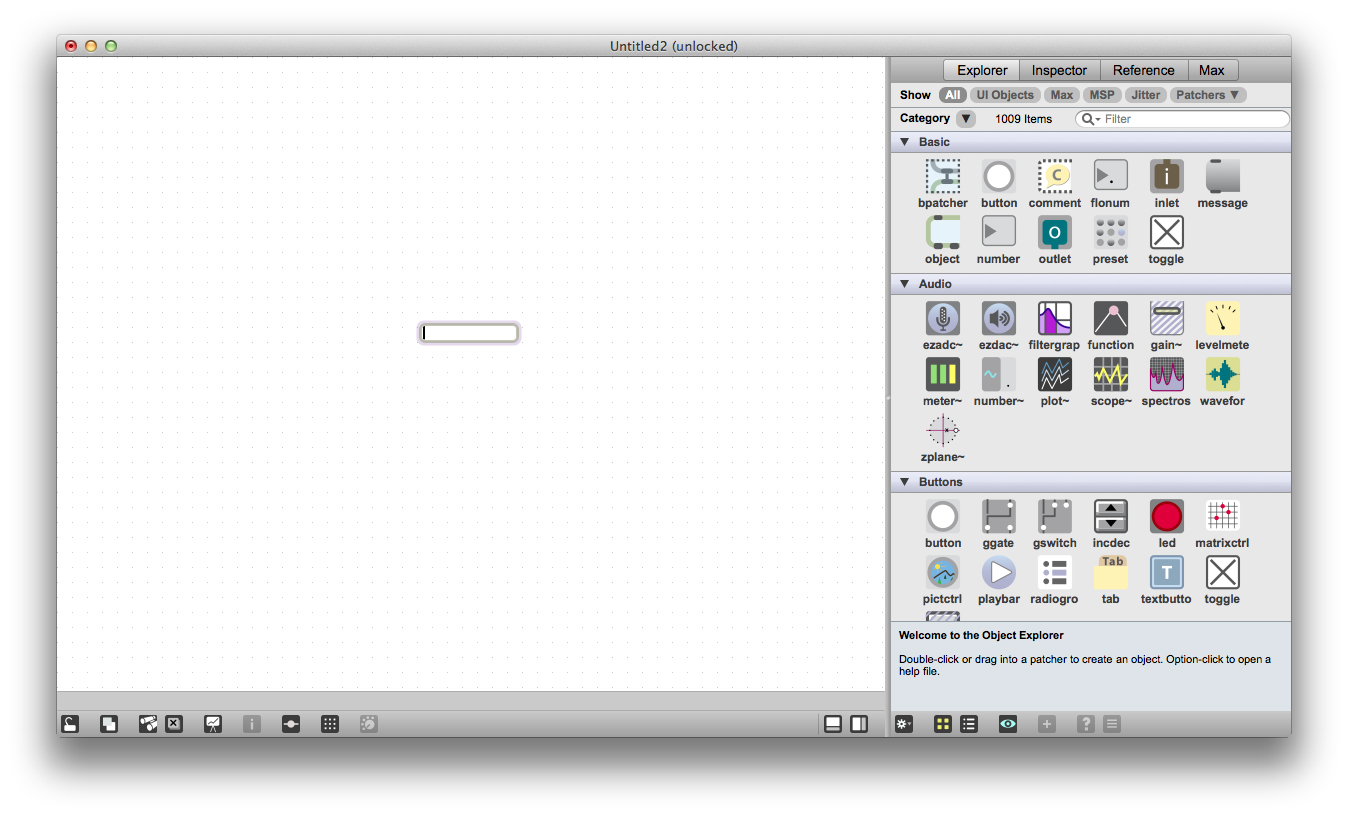Show only Jitter objects filter
Image resolution: width=1348 pixels, height=816 pixels.
(1146, 95)
